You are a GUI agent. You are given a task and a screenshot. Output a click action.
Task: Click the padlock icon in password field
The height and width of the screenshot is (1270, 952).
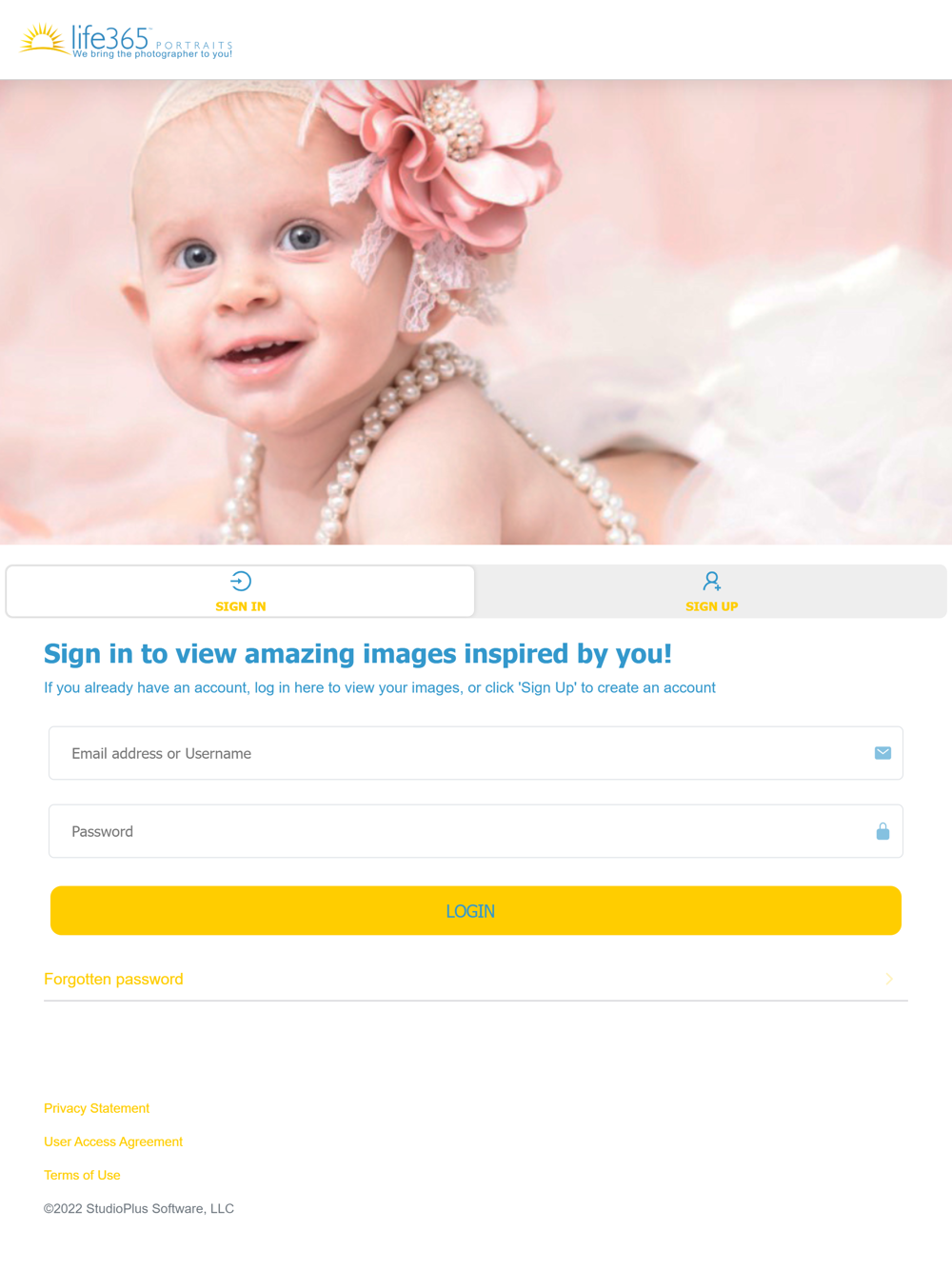(883, 831)
